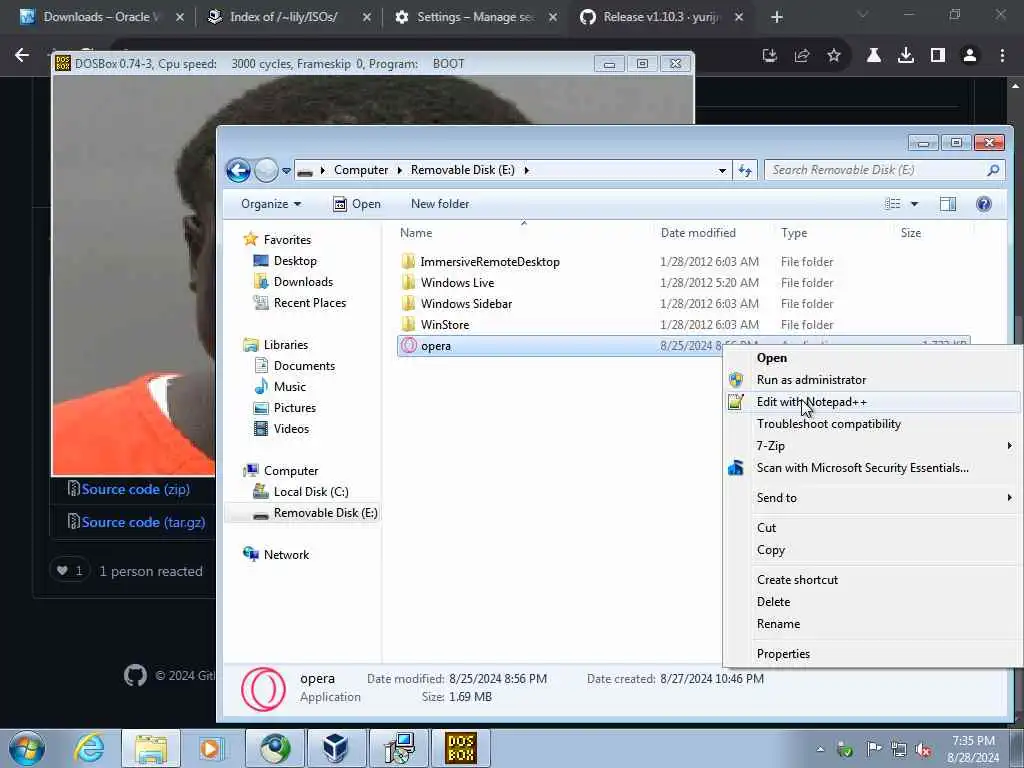Click New folder in Explorer toolbar
Screen dimensions: 1024x768
click(x=440, y=204)
